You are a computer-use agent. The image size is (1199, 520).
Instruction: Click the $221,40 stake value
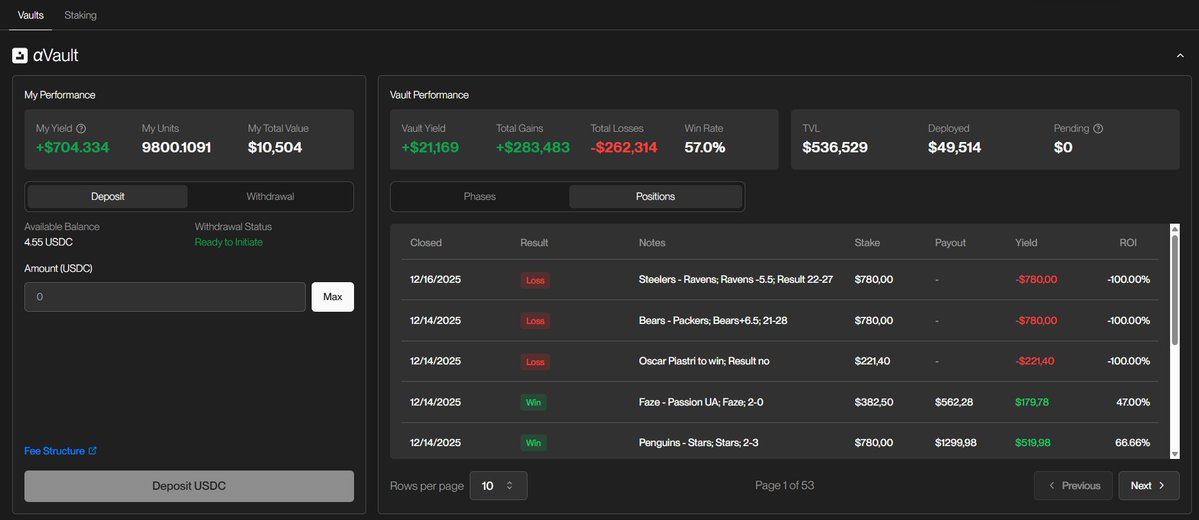click(872, 361)
